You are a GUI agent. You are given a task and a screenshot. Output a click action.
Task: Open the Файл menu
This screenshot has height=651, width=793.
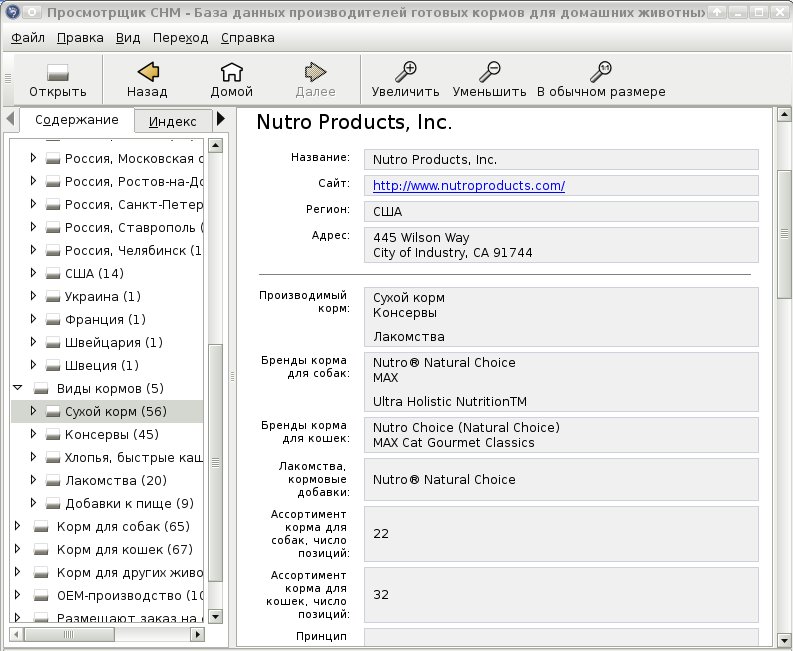pos(28,38)
